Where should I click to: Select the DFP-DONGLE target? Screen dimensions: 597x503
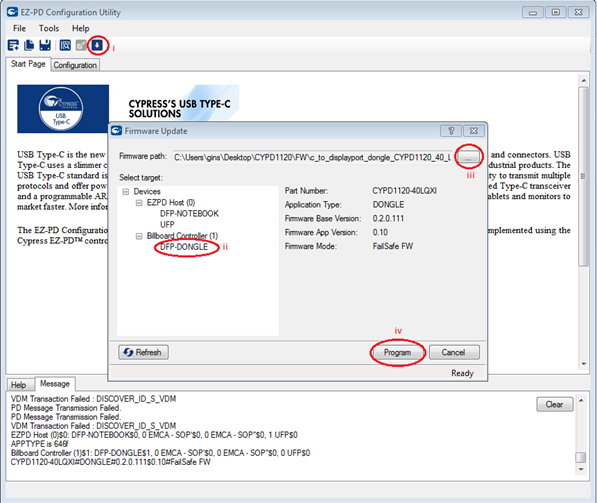(x=184, y=247)
